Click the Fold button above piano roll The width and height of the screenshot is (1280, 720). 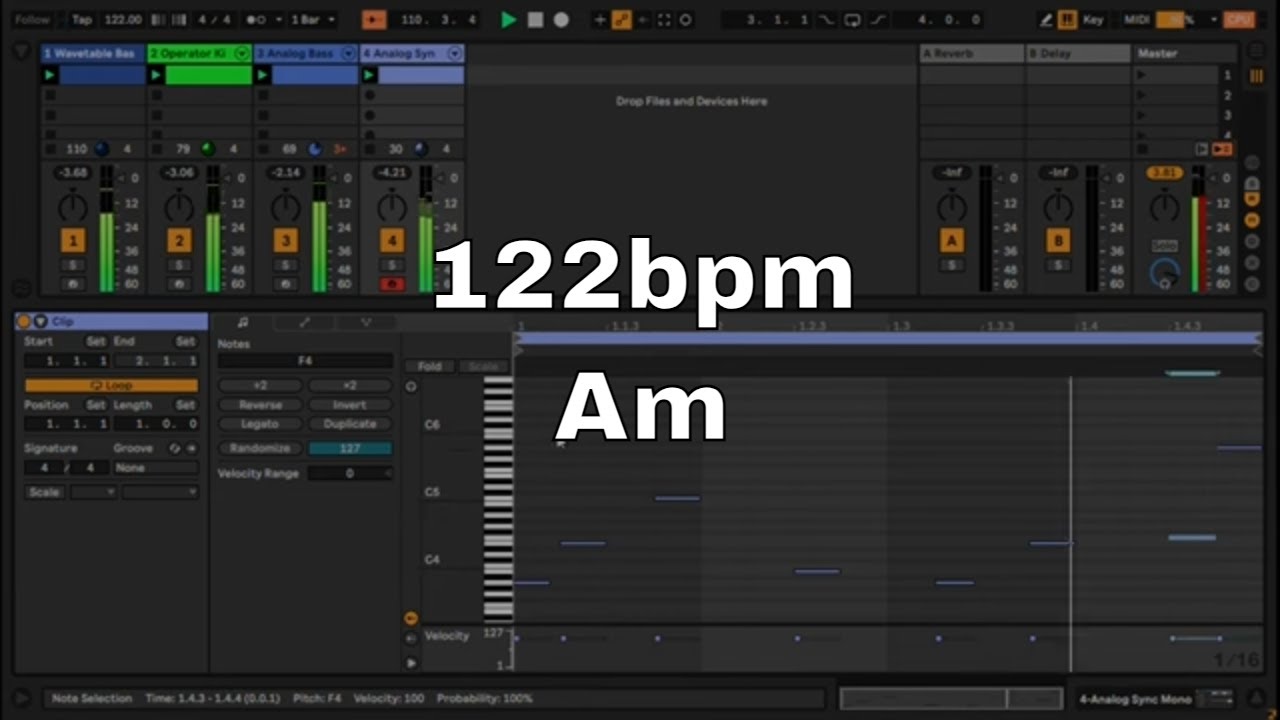point(430,366)
